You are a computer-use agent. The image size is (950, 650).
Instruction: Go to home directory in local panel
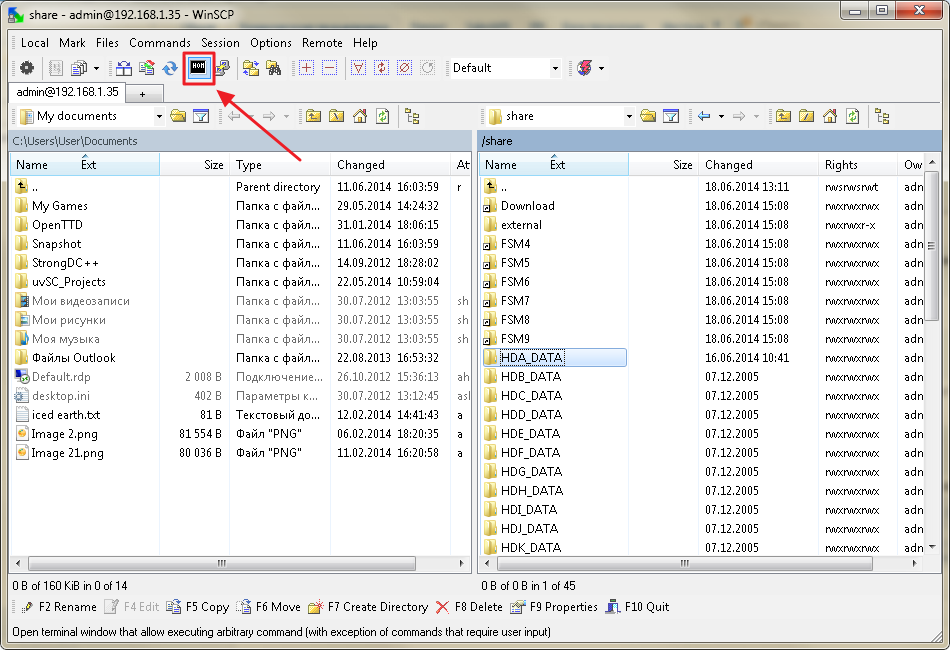pyautogui.click(x=360, y=116)
